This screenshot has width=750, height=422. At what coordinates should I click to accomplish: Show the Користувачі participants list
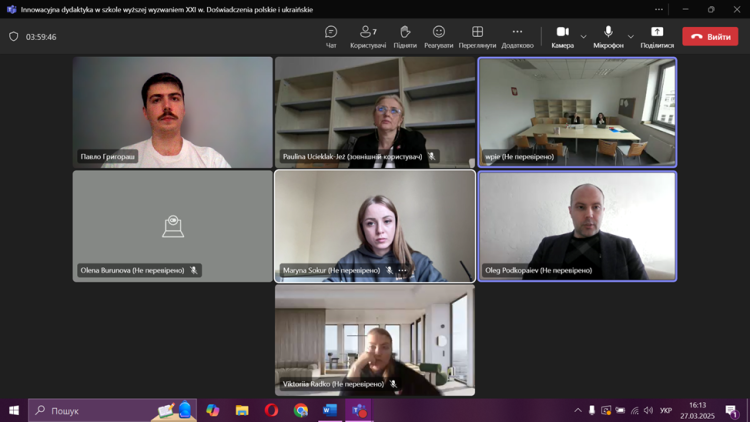[x=368, y=36]
